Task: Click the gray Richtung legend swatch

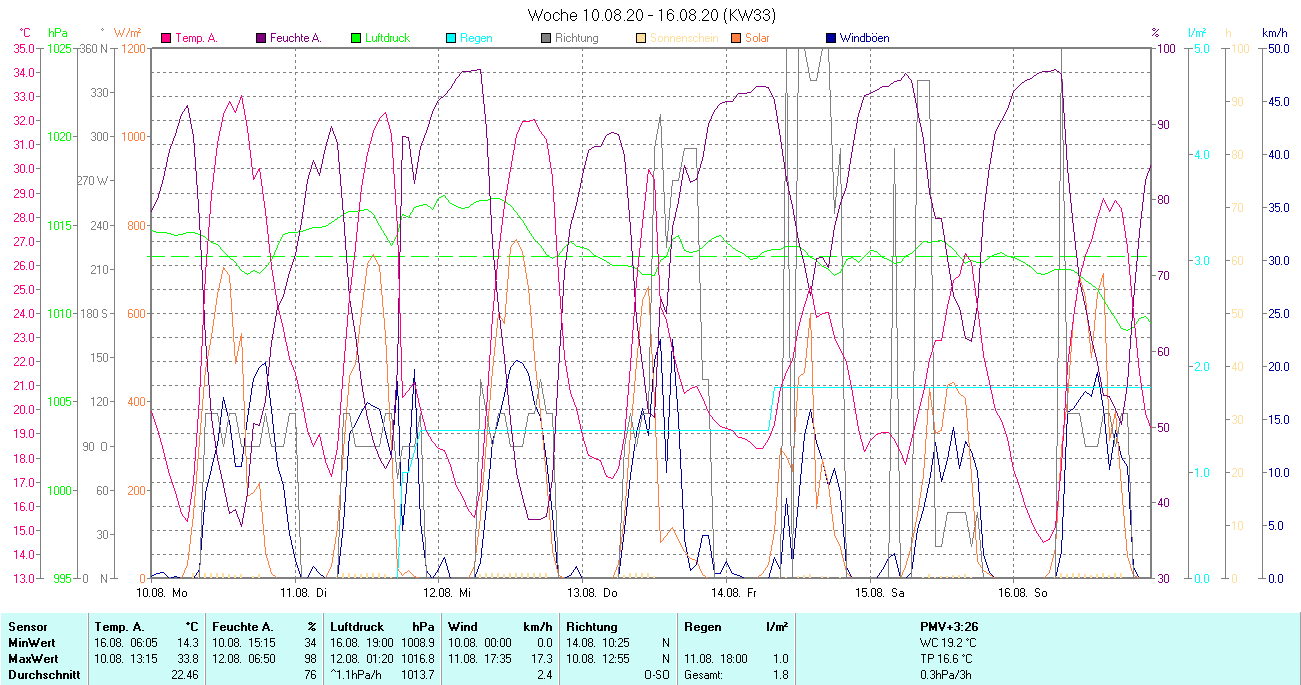Action: (546, 38)
